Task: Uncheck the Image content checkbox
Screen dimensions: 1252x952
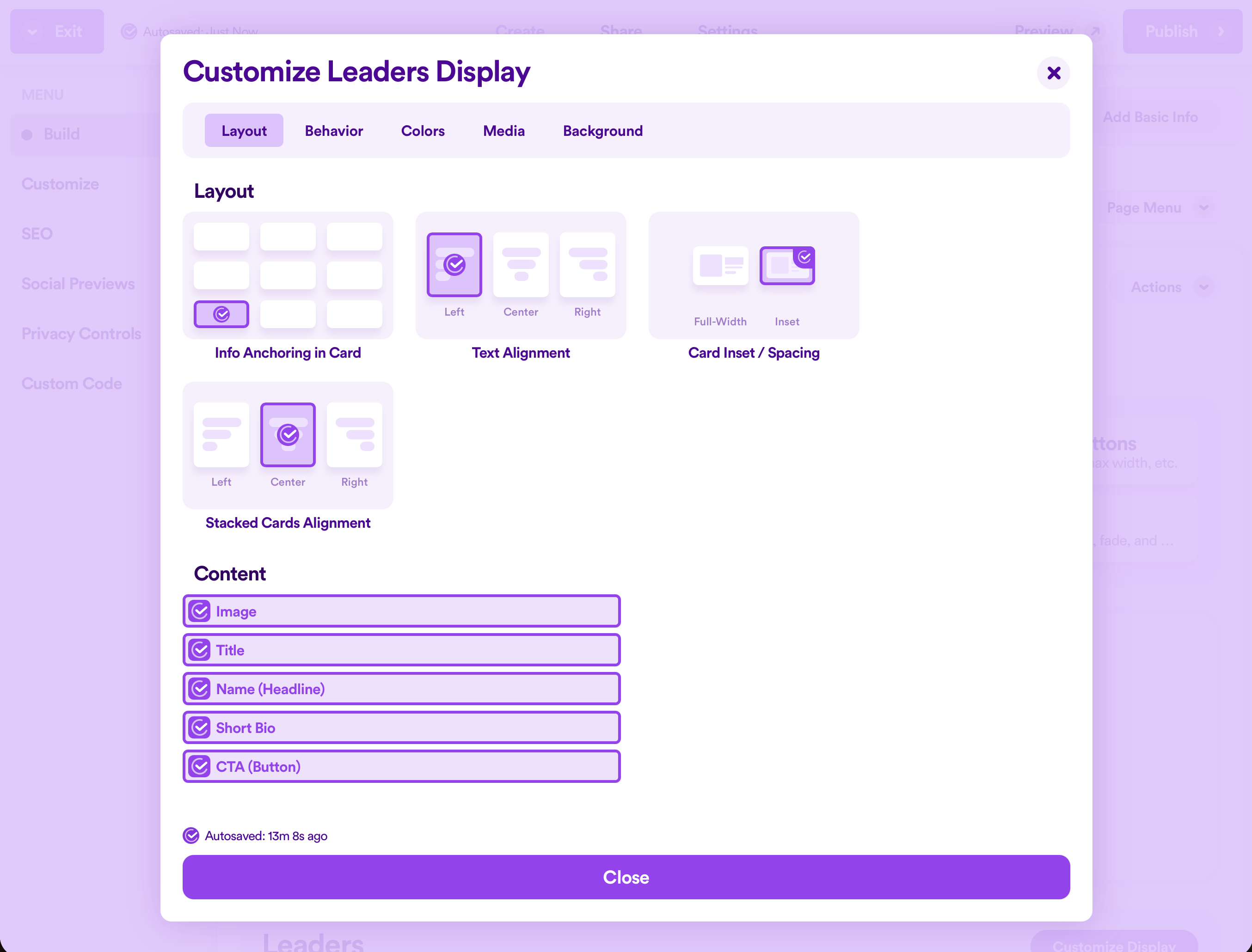Action: [200, 611]
